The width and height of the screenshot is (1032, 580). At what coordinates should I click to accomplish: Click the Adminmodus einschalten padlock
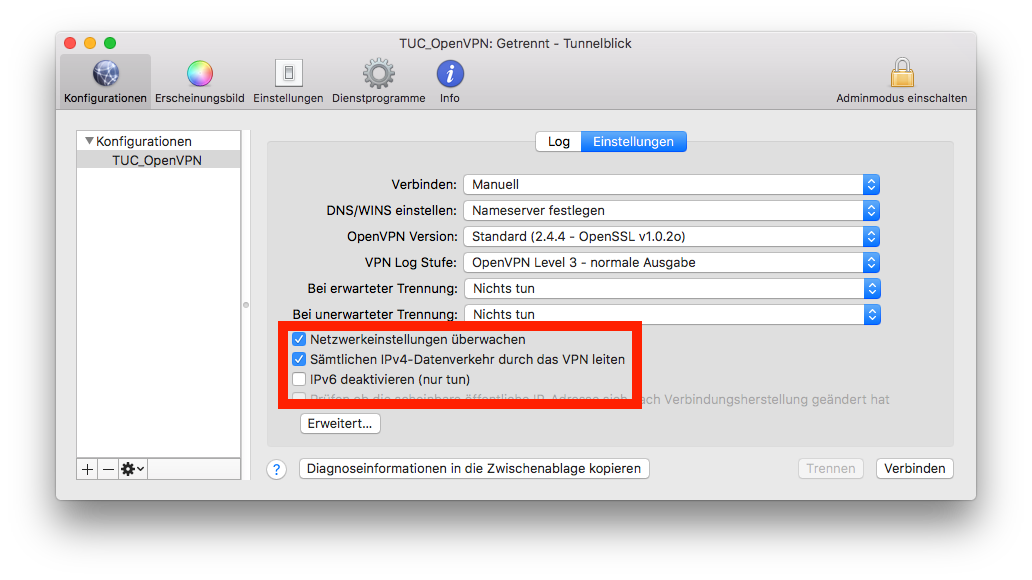[x=901, y=81]
